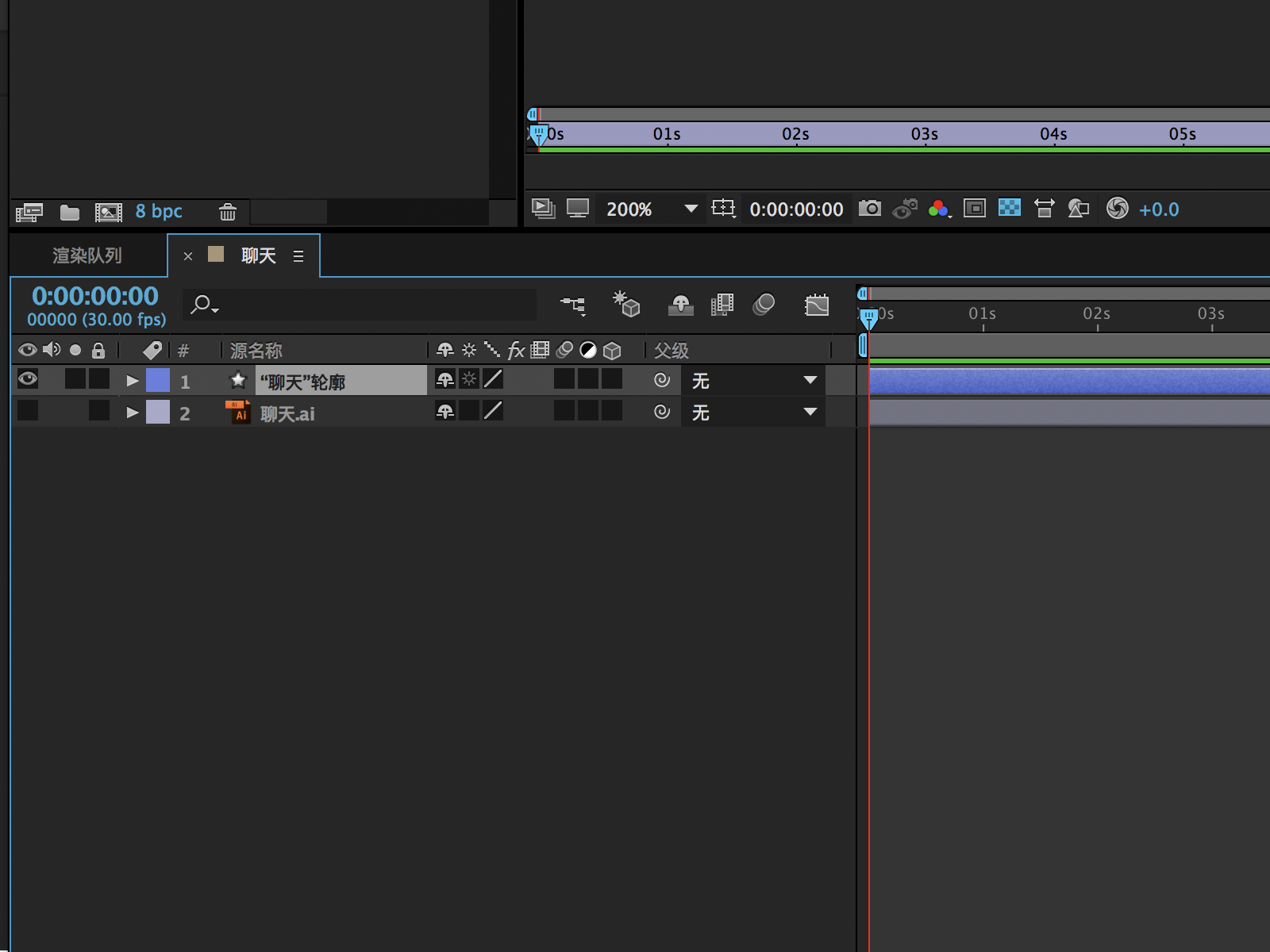Click the viewer timecode 0:00:00:00
The width and height of the screenshot is (1270, 952).
click(797, 209)
